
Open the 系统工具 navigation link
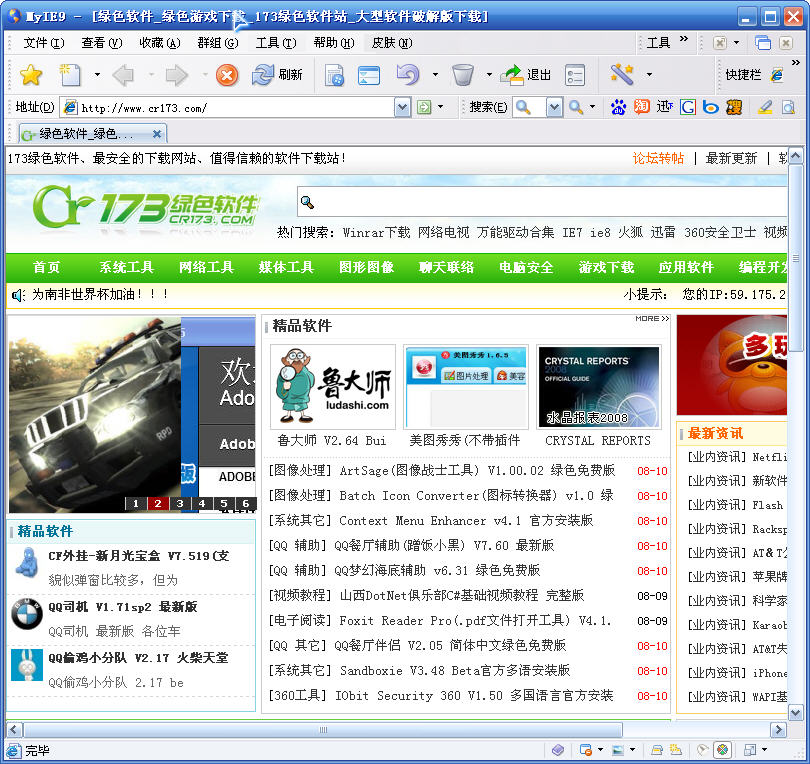(x=126, y=267)
